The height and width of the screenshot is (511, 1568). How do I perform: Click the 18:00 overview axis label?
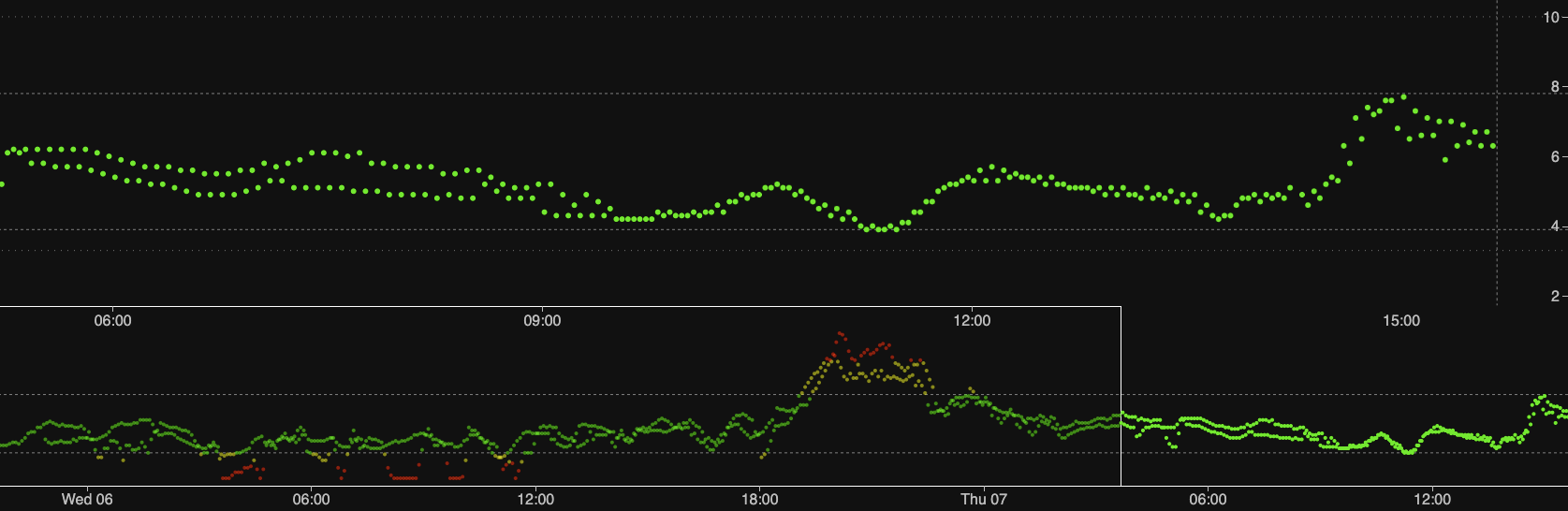coord(759,500)
